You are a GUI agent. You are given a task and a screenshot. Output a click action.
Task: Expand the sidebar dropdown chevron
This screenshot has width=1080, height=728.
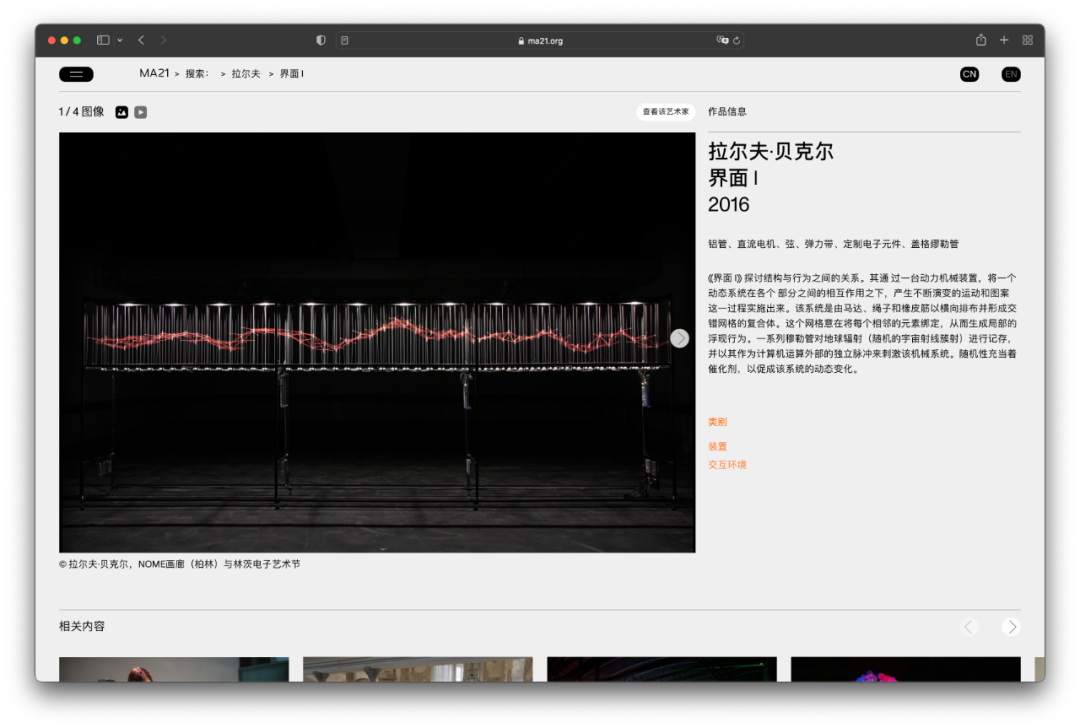click(x=120, y=40)
